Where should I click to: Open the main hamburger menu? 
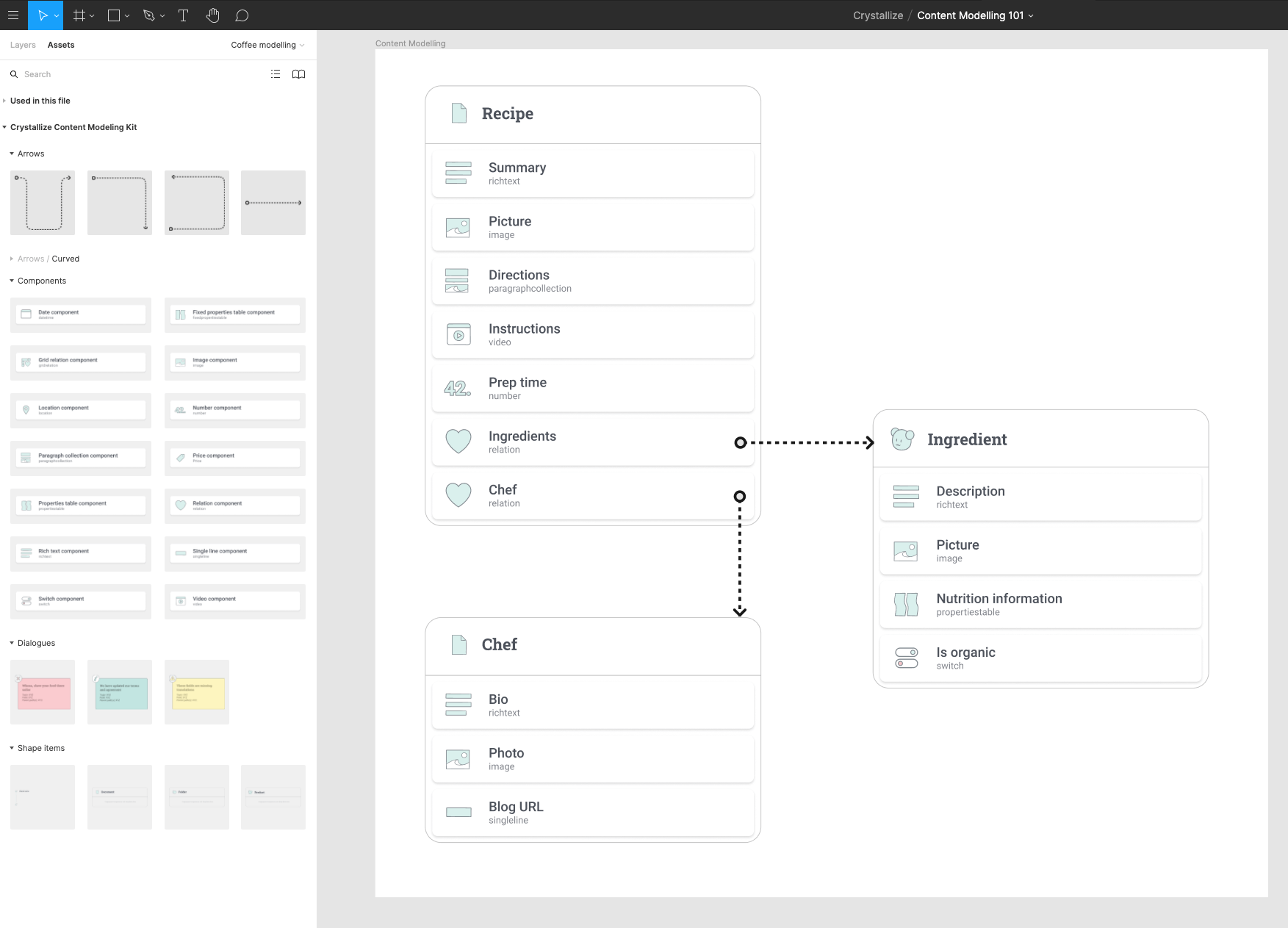pyautogui.click(x=13, y=15)
